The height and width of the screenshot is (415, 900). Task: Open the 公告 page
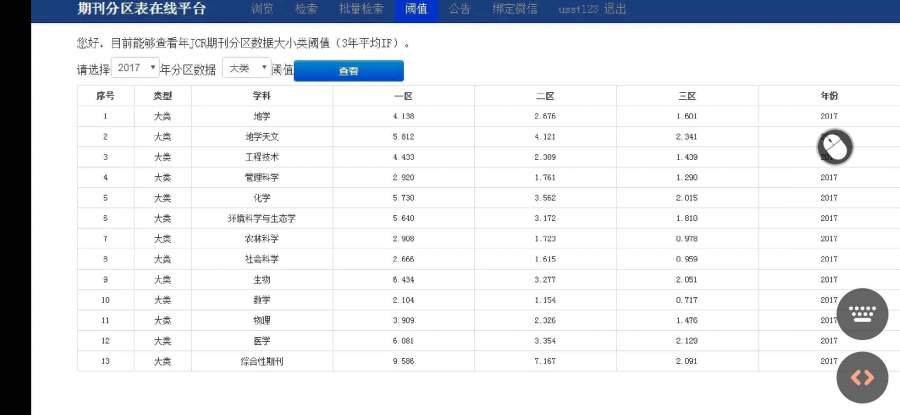[460, 9]
